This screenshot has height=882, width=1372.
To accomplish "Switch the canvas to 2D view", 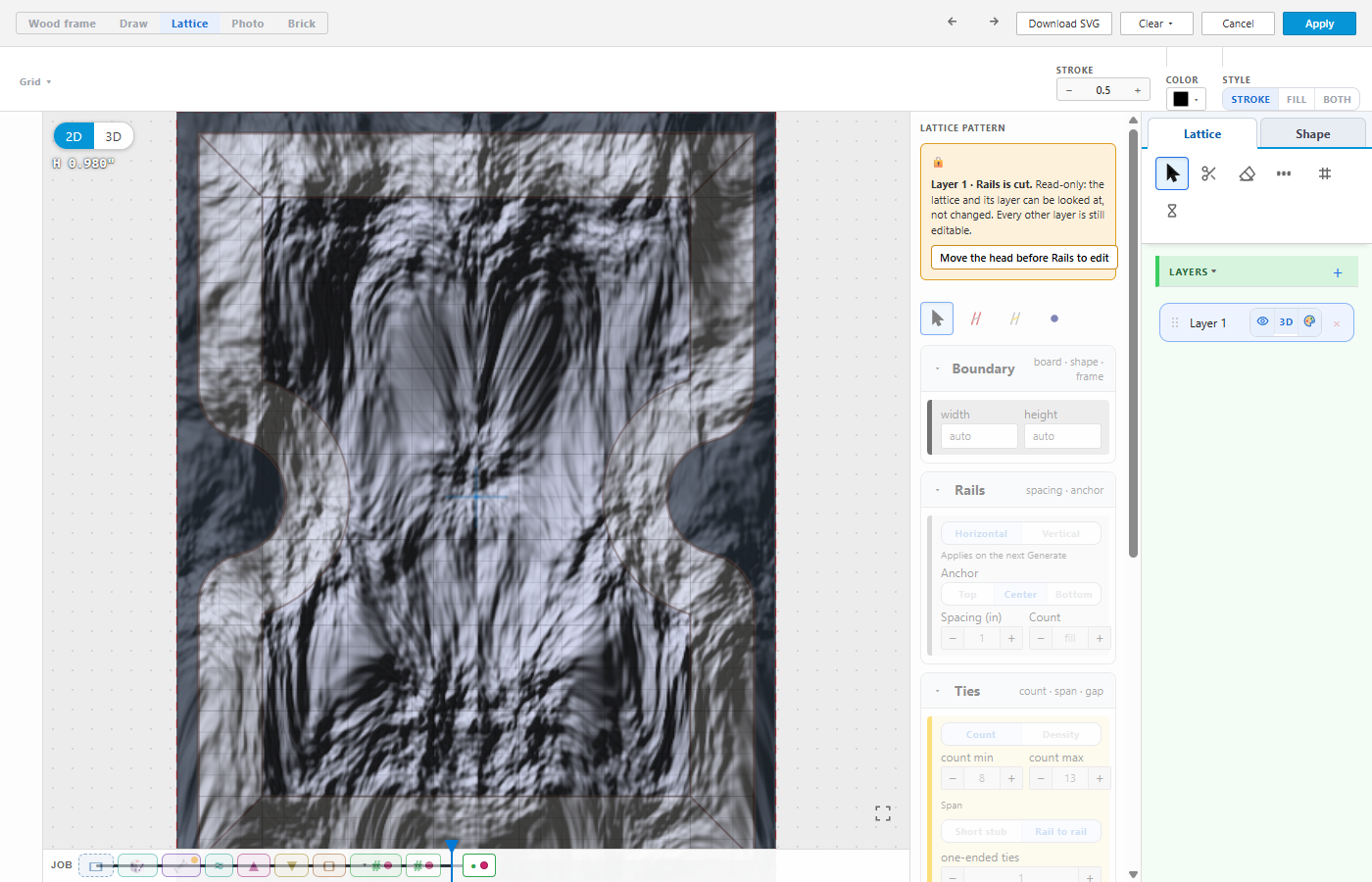I will coord(73,136).
